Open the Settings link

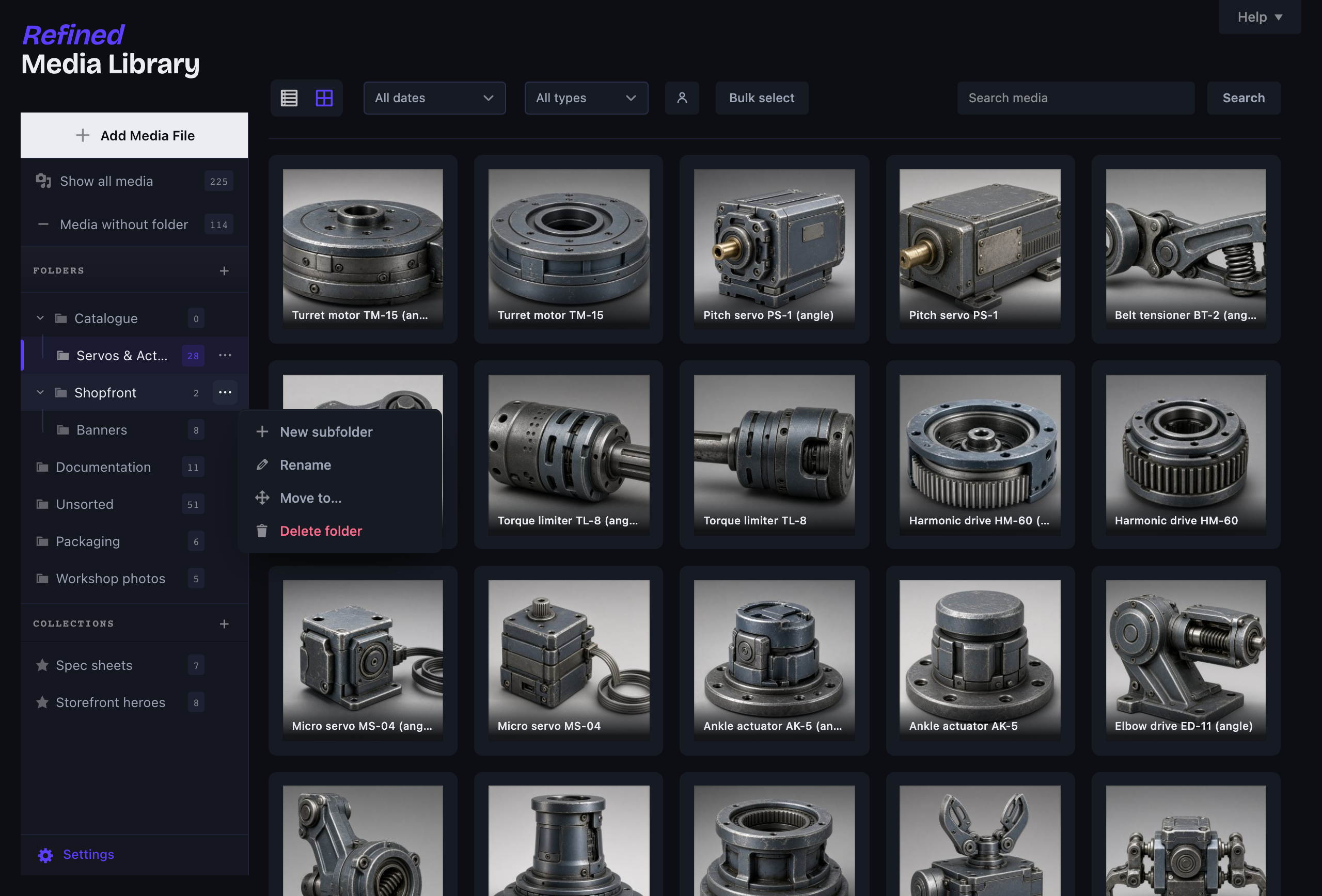coord(88,855)
